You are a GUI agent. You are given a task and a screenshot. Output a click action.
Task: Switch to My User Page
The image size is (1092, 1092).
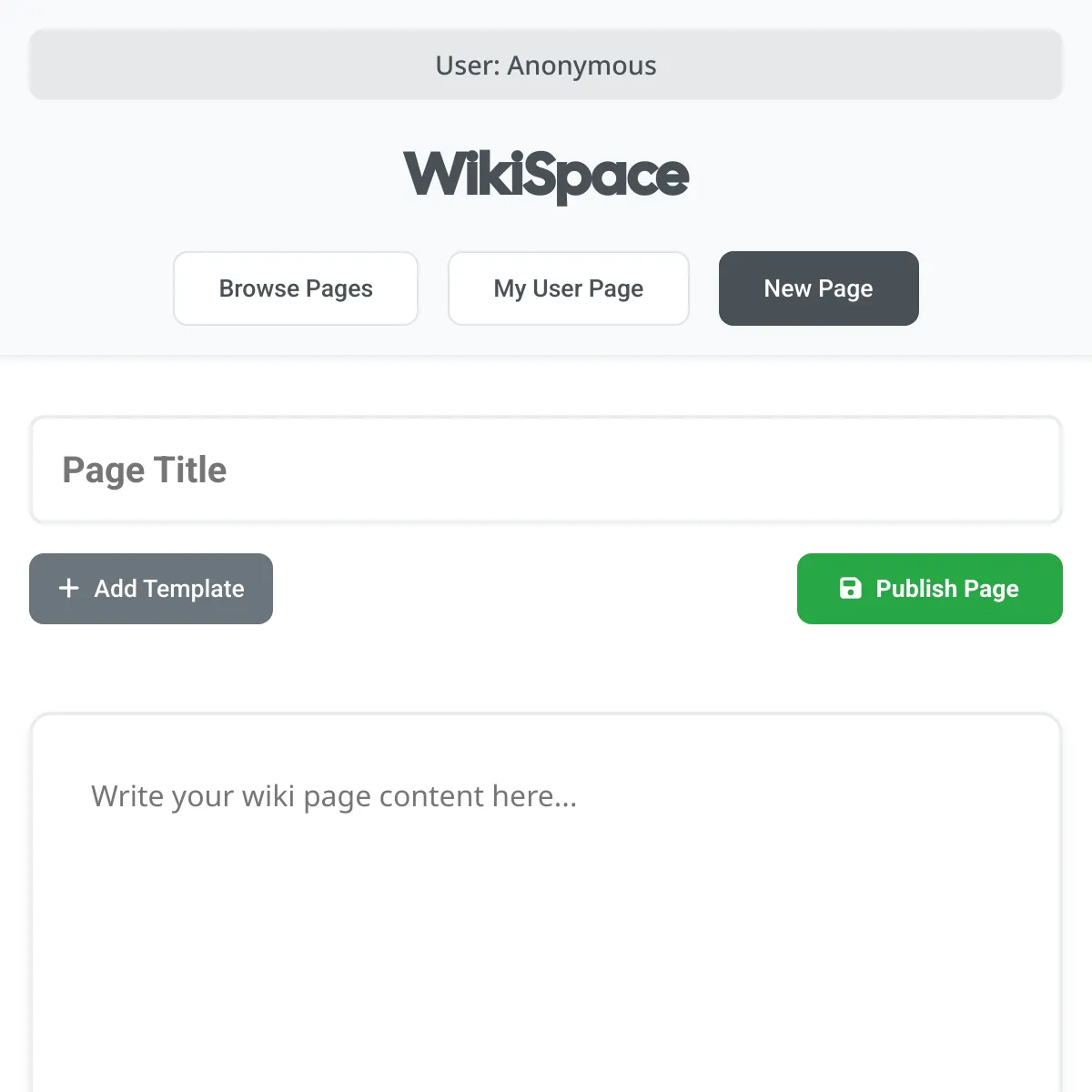tap(569, 288)
